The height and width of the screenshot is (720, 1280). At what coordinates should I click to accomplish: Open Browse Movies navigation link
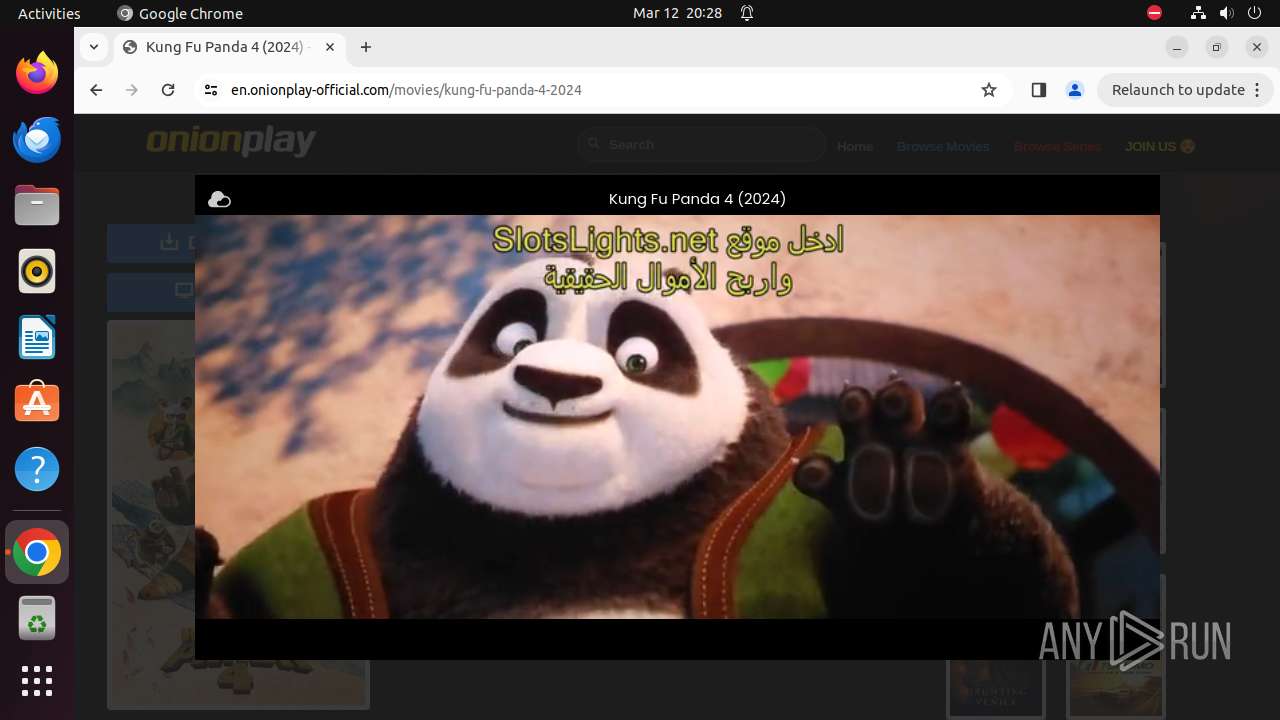(943, 146)
